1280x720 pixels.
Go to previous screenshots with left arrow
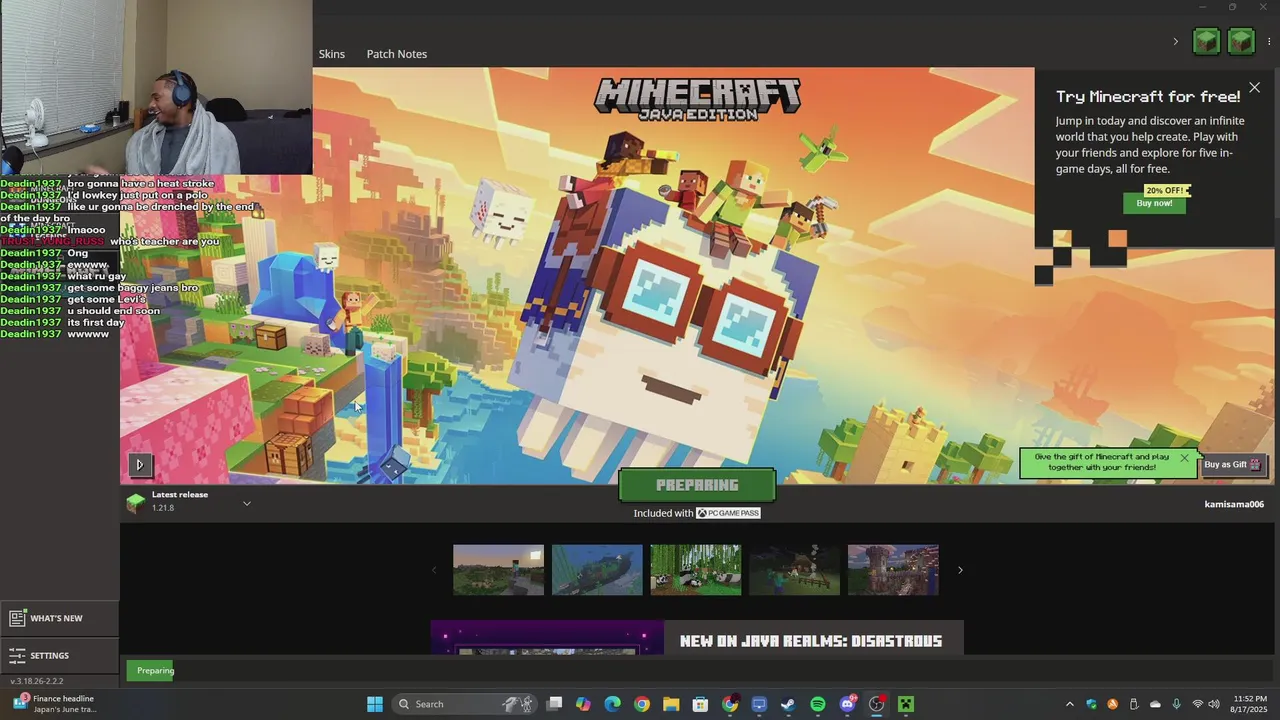(x=433, y=570)
